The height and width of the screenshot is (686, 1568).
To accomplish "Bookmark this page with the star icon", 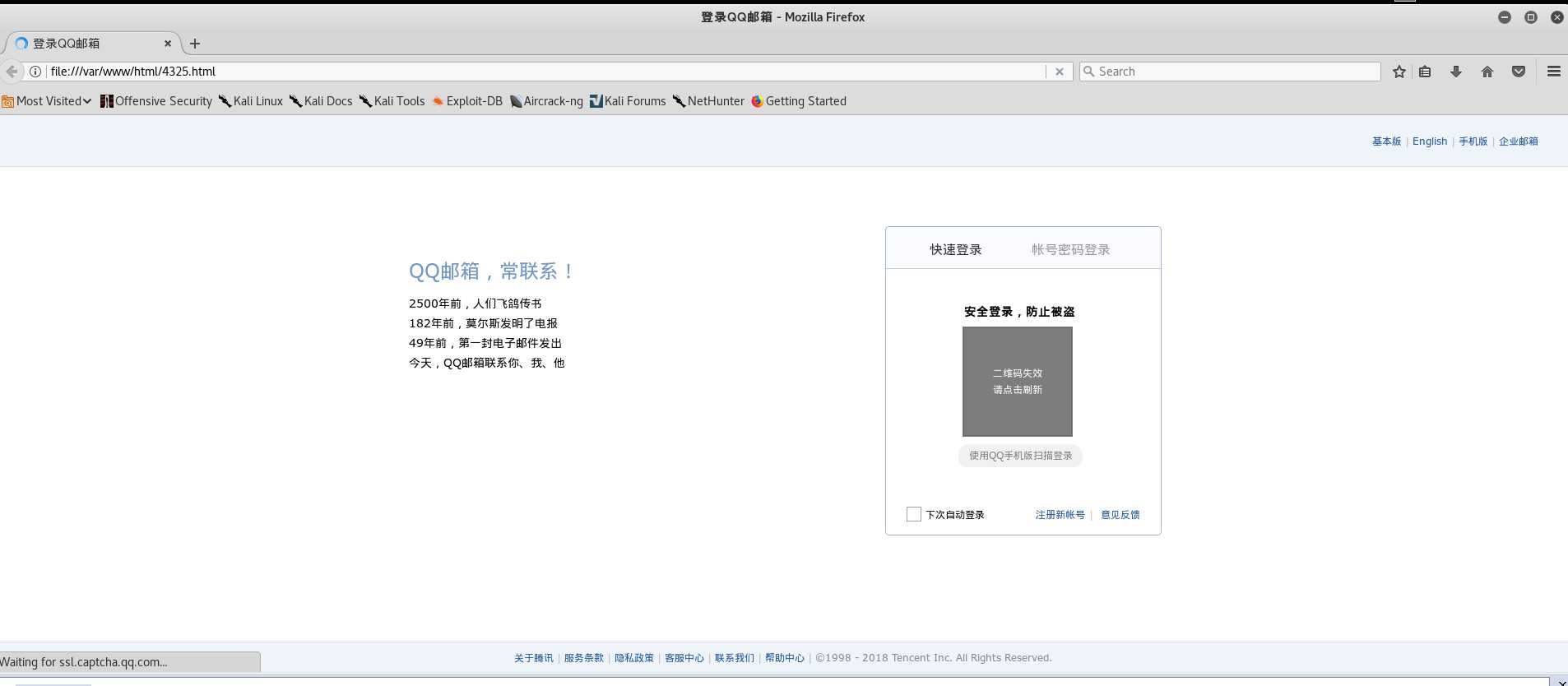I will (1399, 72).
